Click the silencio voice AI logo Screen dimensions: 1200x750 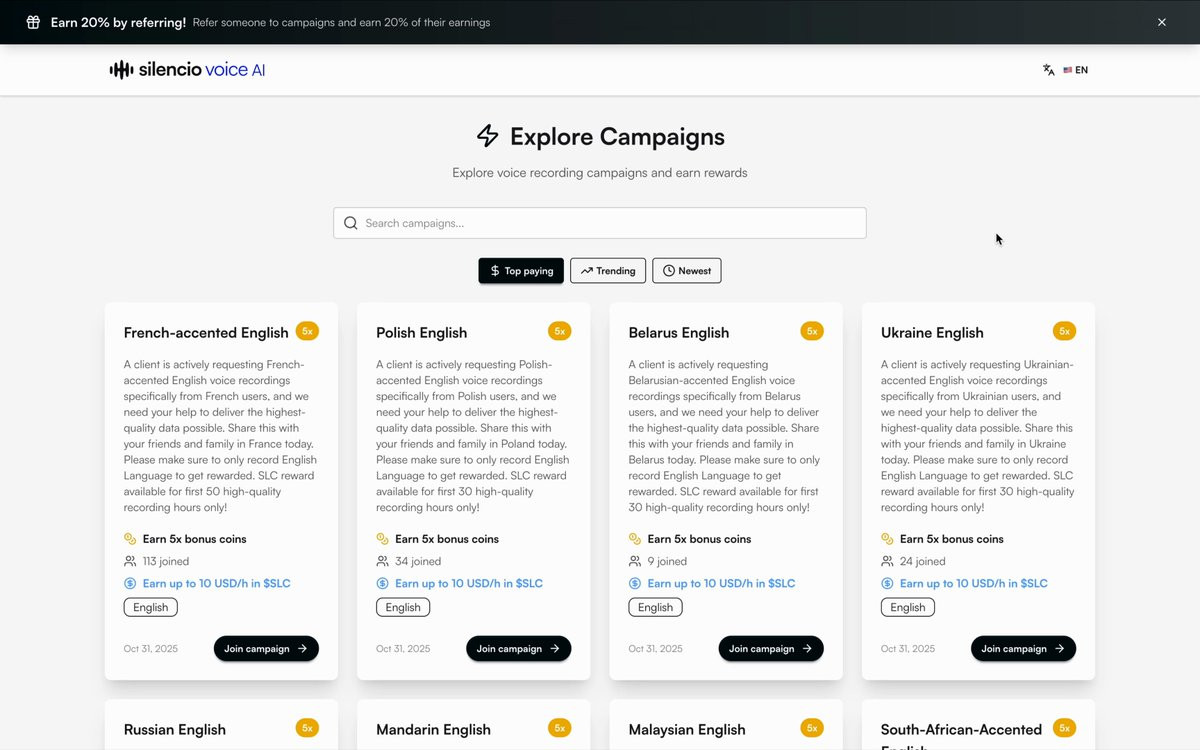(x=187, y=70)
